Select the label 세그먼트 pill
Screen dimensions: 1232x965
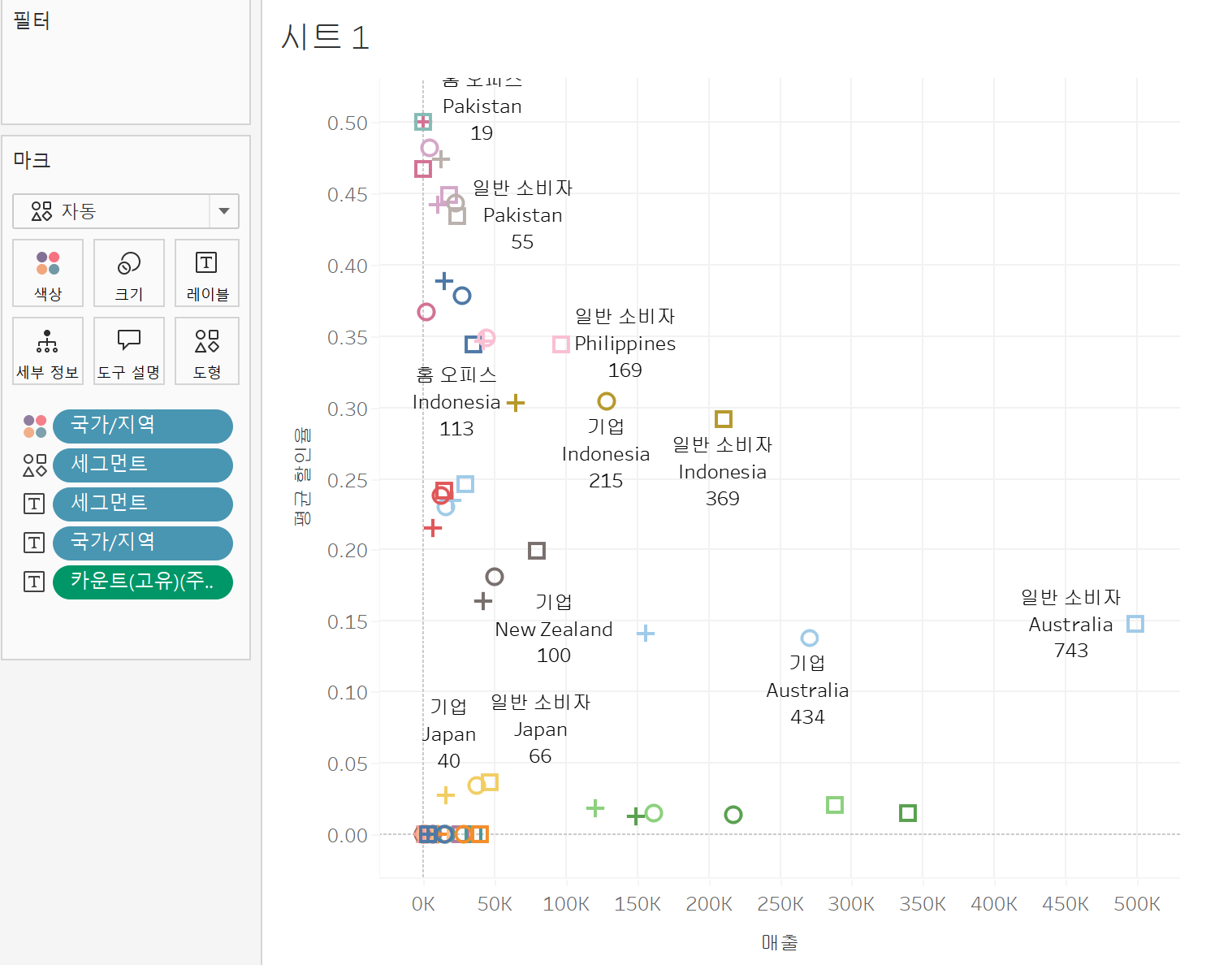pos(143,504)
